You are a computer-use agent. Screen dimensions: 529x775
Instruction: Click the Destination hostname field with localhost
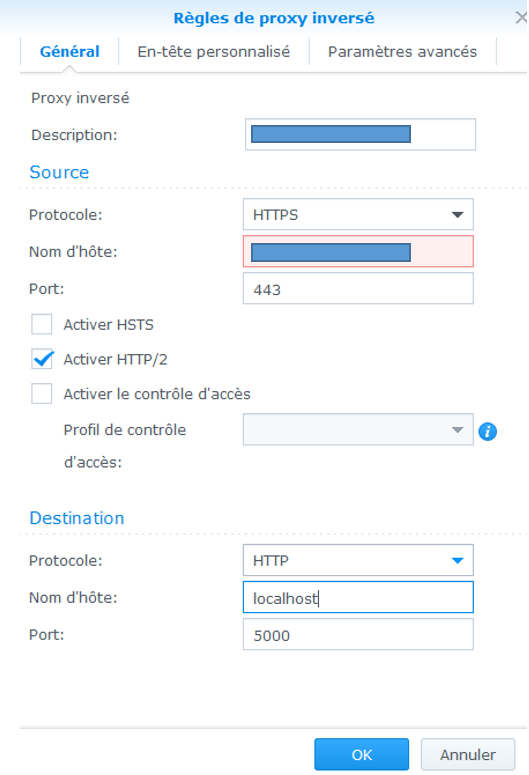coord(358,598)
